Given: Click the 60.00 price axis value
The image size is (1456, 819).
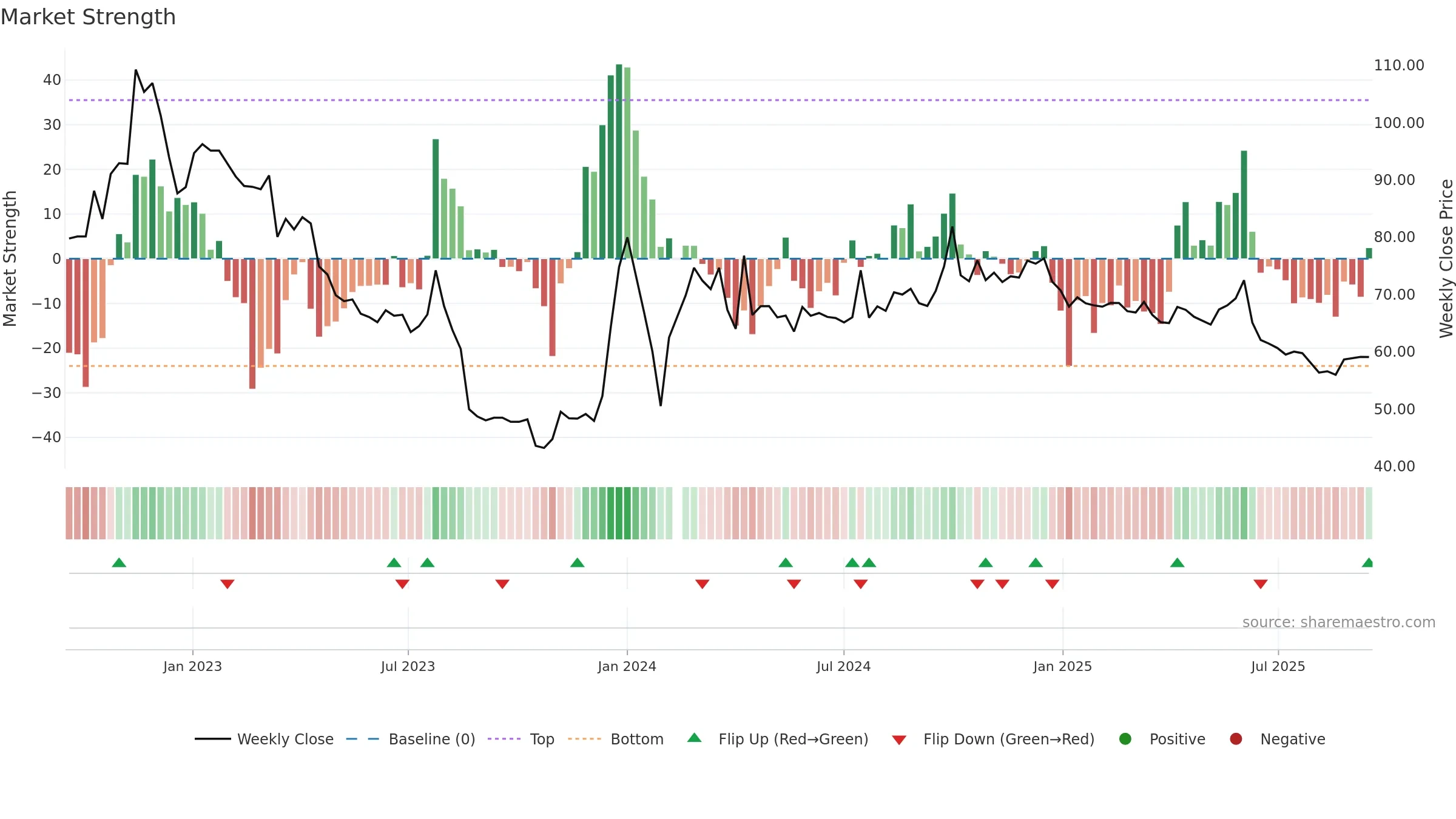Looking at the screenshot, I should pos(1394,352).
